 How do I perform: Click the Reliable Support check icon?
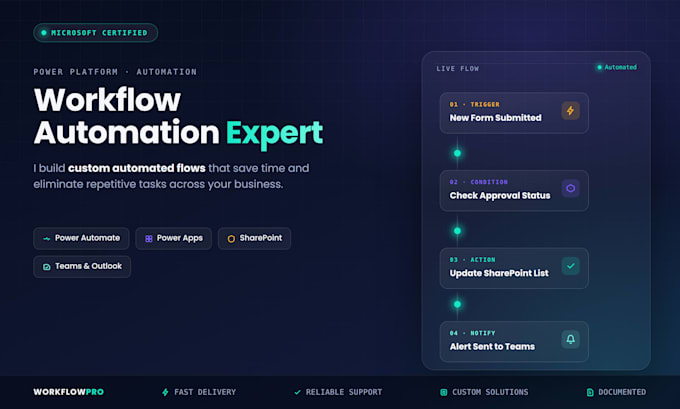click(297, 392)
